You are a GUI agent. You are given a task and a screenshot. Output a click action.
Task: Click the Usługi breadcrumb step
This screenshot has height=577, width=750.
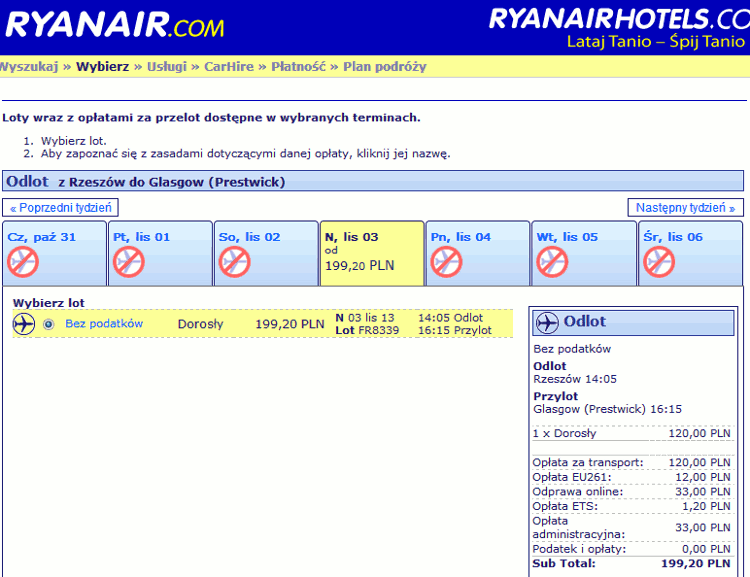tap(166, 66)
